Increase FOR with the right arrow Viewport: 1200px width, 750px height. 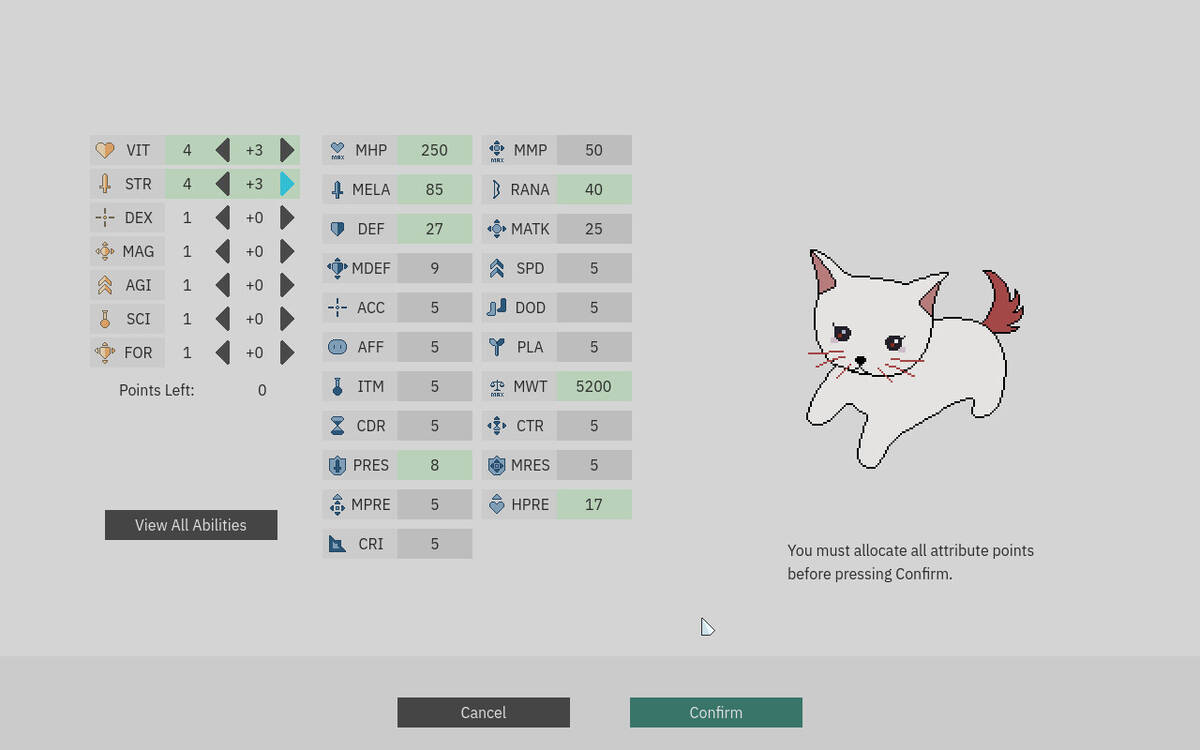[x=288, y=353]
